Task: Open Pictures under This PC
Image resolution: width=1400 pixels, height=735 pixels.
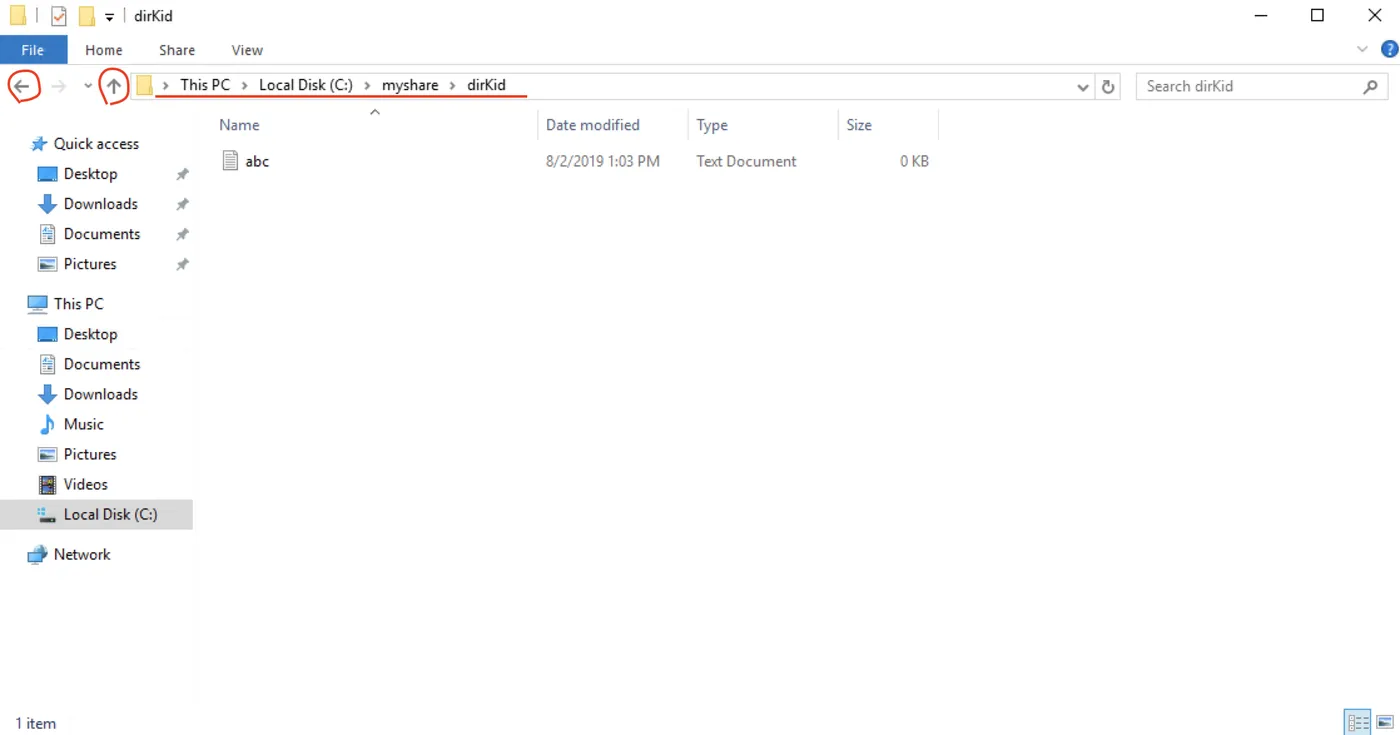Action: pos(90,454)
